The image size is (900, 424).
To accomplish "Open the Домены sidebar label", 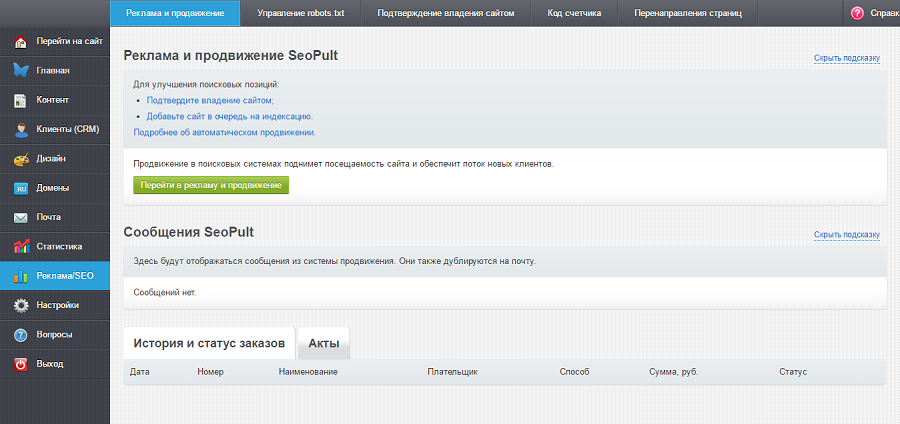I will [53, 188].
